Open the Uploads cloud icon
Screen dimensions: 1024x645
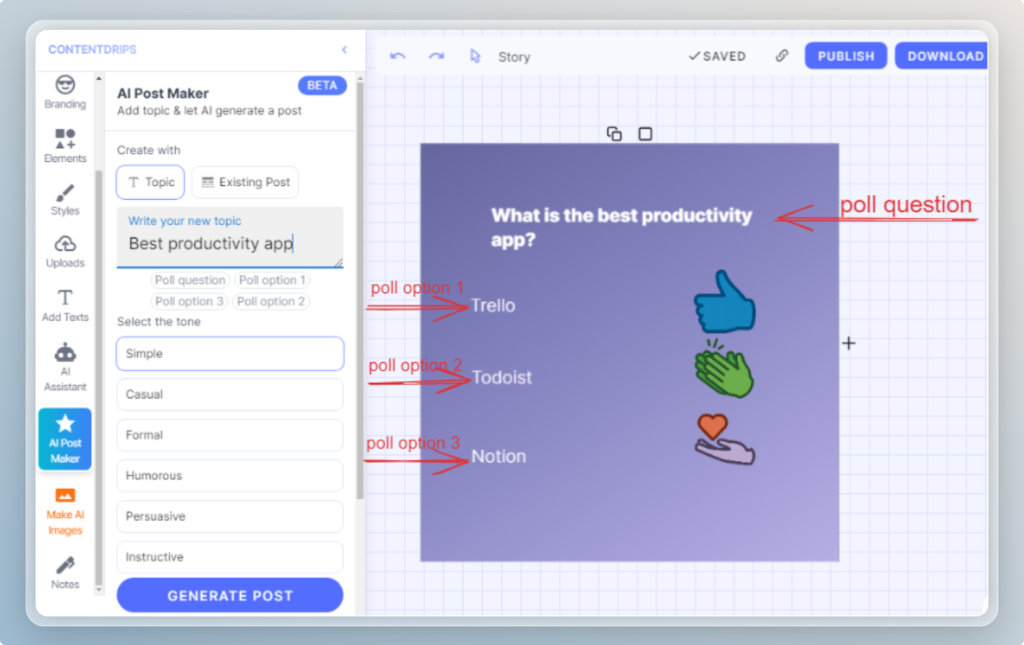tap(65, 250)
